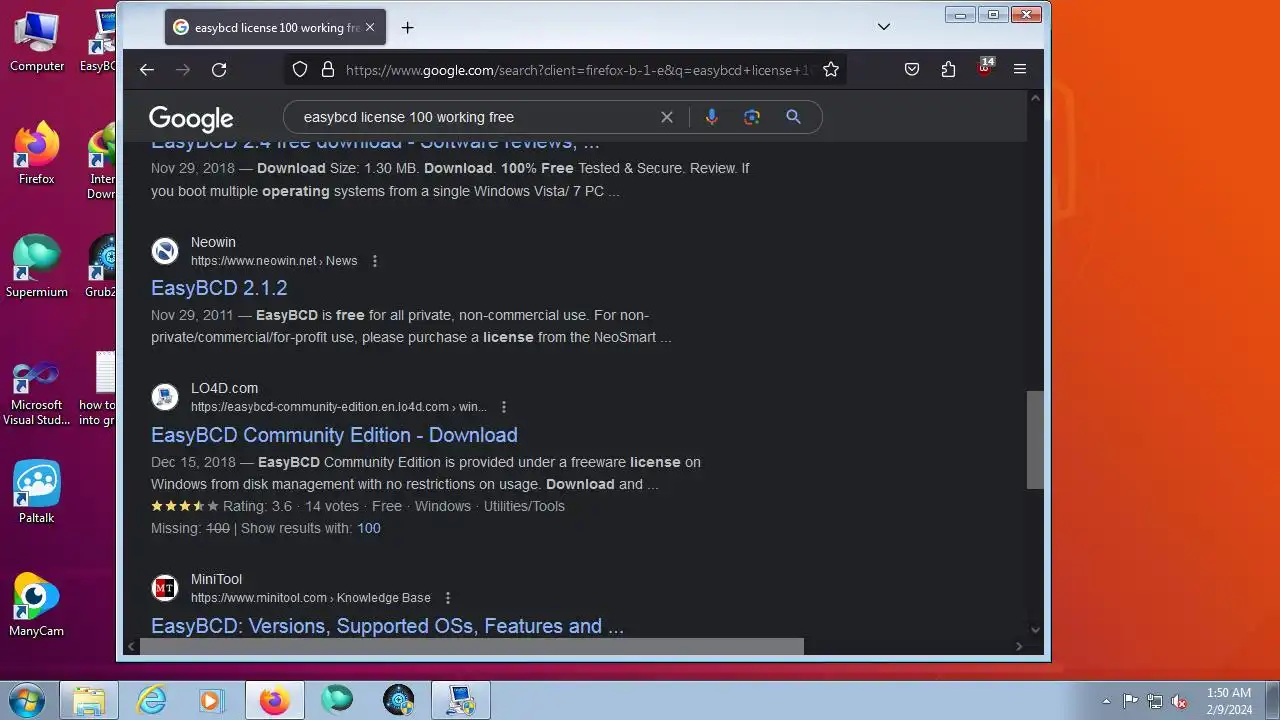This screenshot has width=1280, height=720.
Task: Open the Pocket save icon
Action: pyautogui.click(x=912, y=70)
